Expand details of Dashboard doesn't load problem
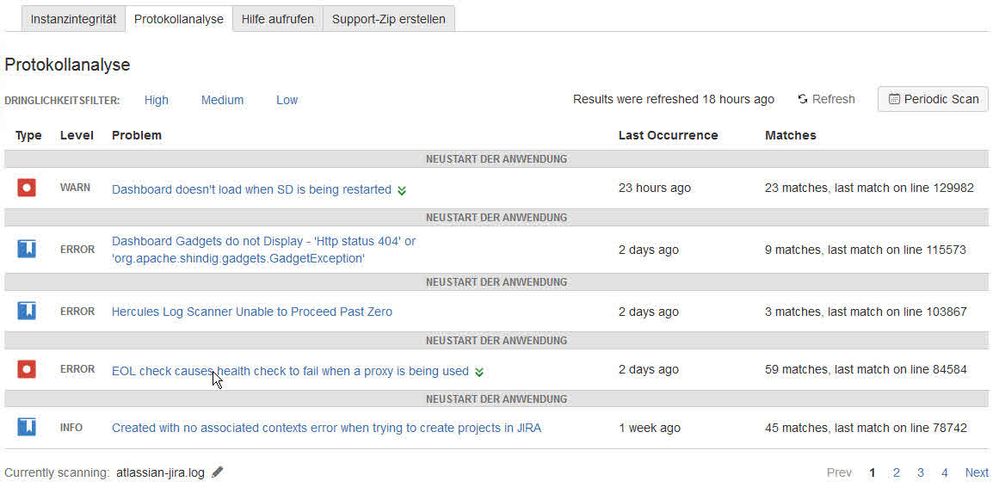The width and height of the screenshot is (999, 488). [402, 190]
